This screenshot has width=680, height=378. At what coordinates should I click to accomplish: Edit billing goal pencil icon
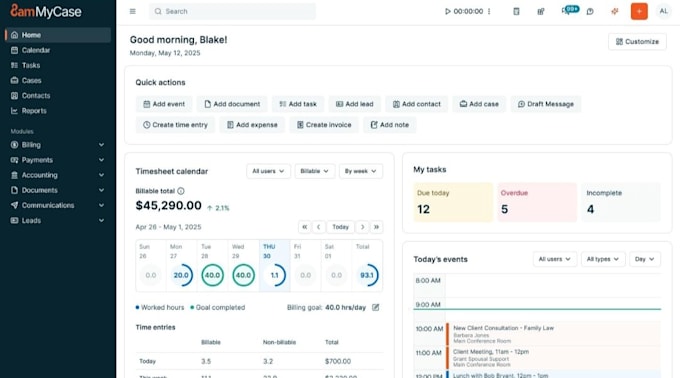point(376,307)
